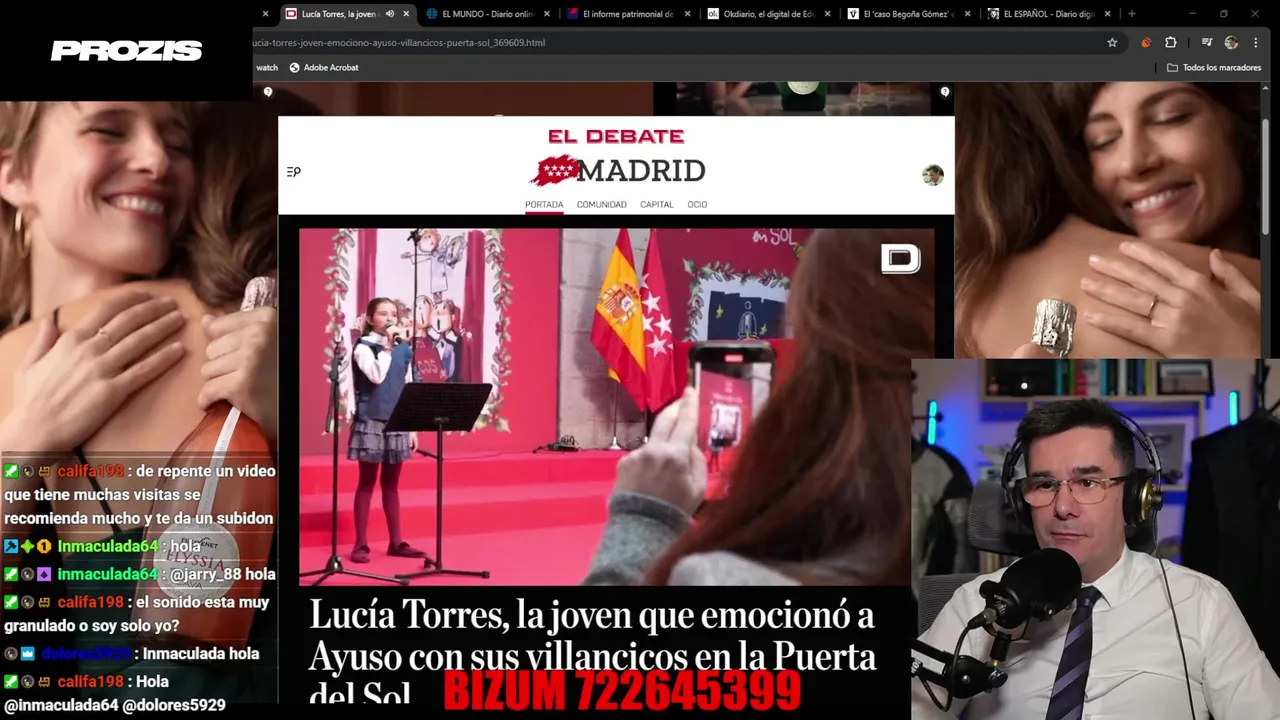Open the watch bookmark
The height and width of the screenshot is (720, 1280).
coord(267,67)
